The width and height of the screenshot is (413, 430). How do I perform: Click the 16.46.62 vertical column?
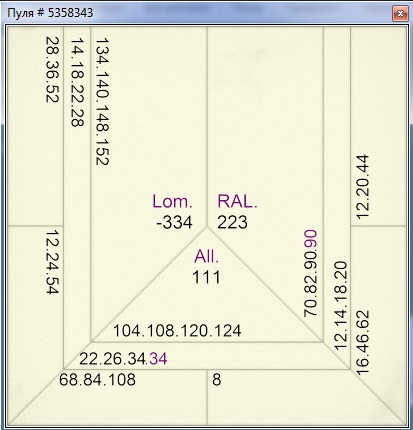point(363,343)
